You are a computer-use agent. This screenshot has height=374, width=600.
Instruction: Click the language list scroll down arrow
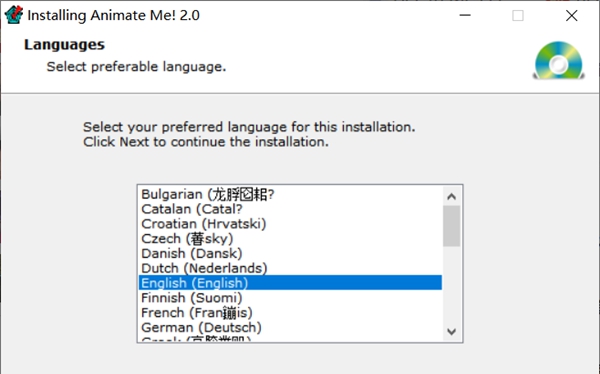[x=452, y=332]
